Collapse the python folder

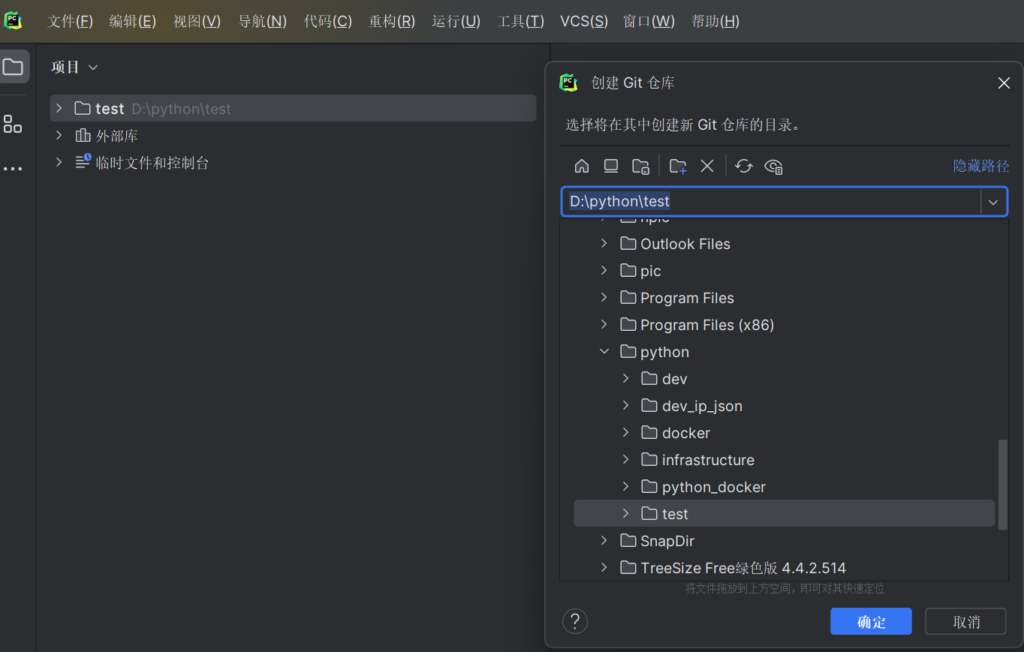click(604, 352)
